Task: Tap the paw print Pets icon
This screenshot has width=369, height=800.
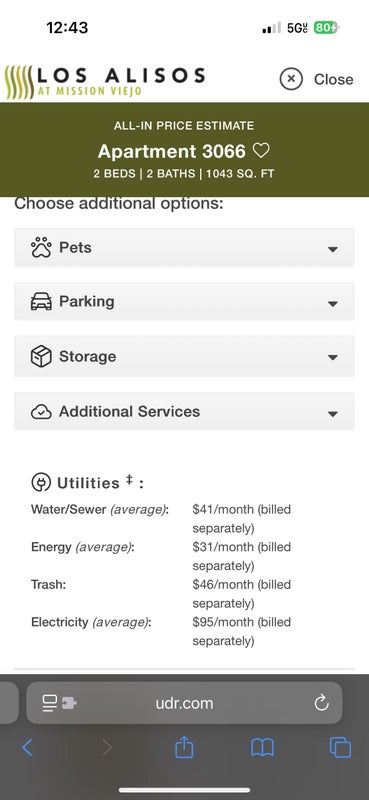Action: [x=41, y=247]
